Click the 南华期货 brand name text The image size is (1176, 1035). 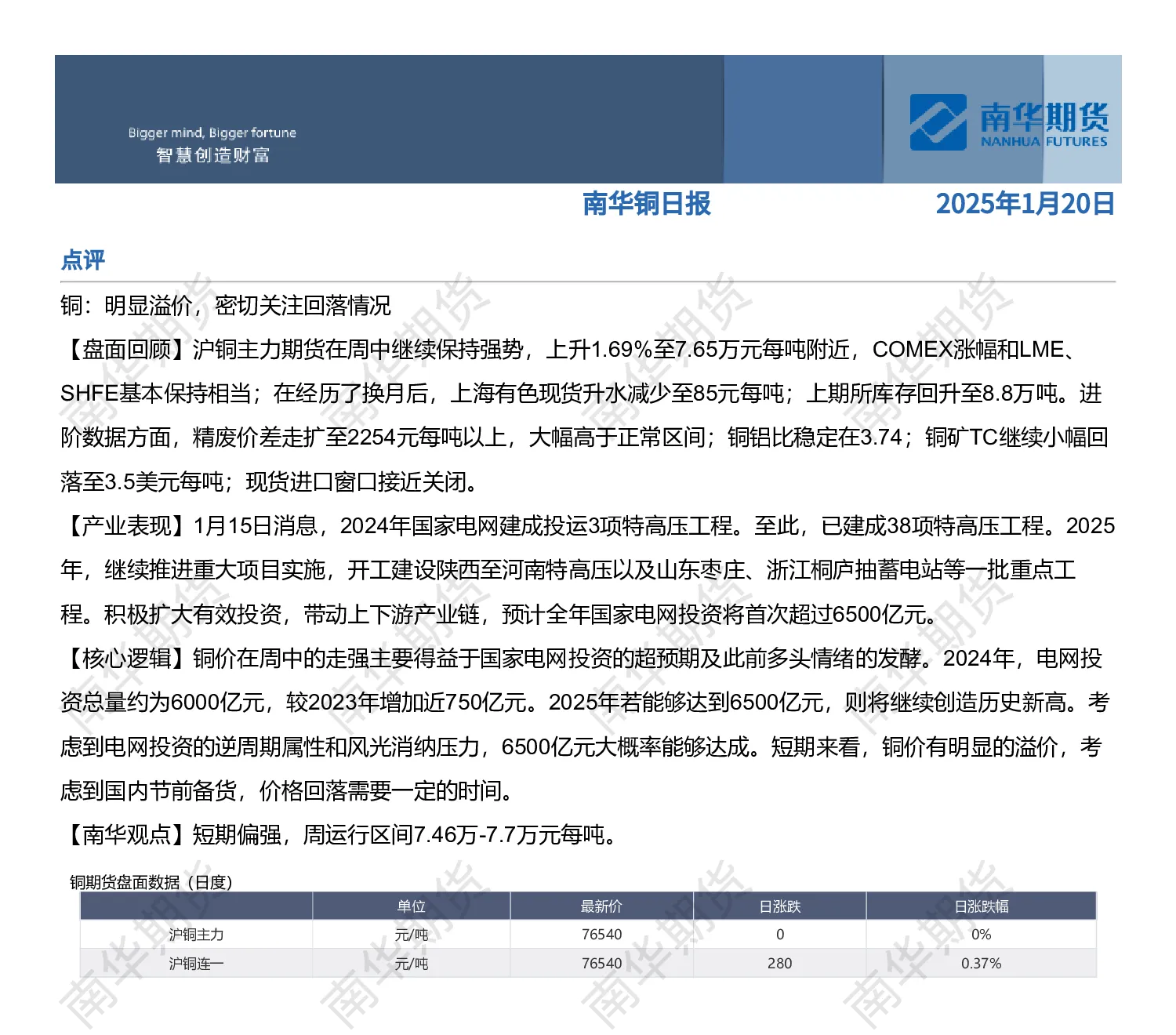(1044, 118)
